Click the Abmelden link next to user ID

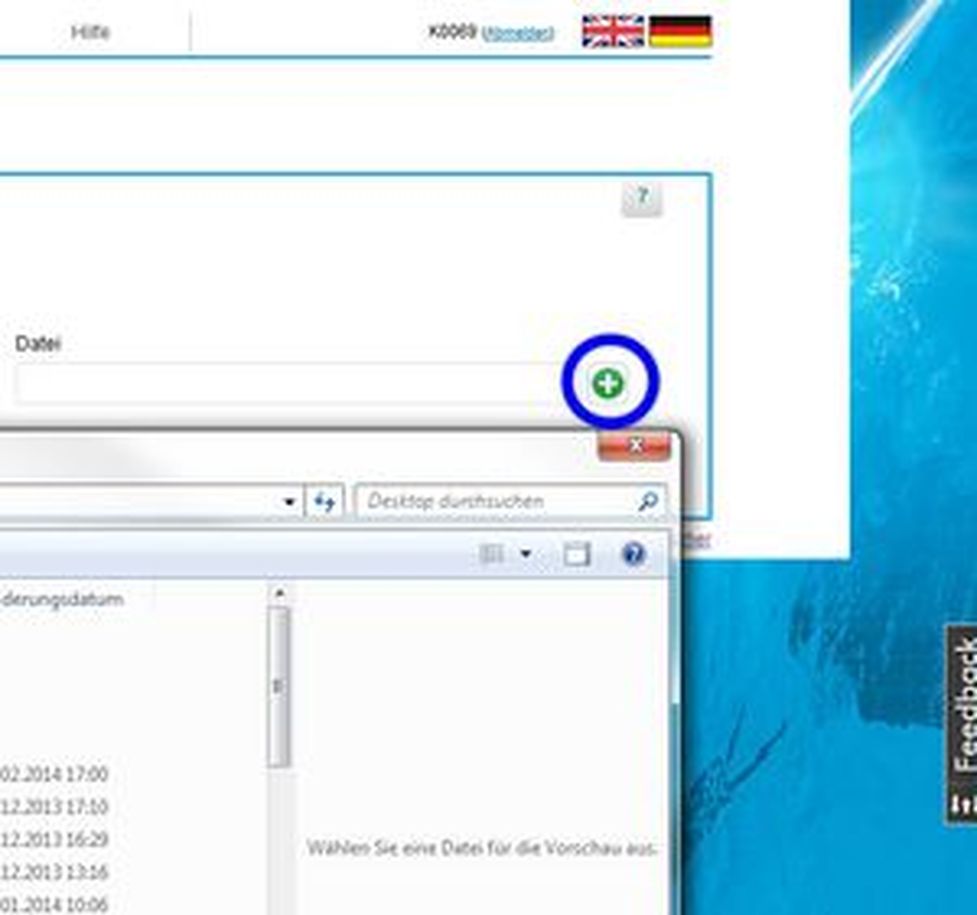tap(518, 33)
